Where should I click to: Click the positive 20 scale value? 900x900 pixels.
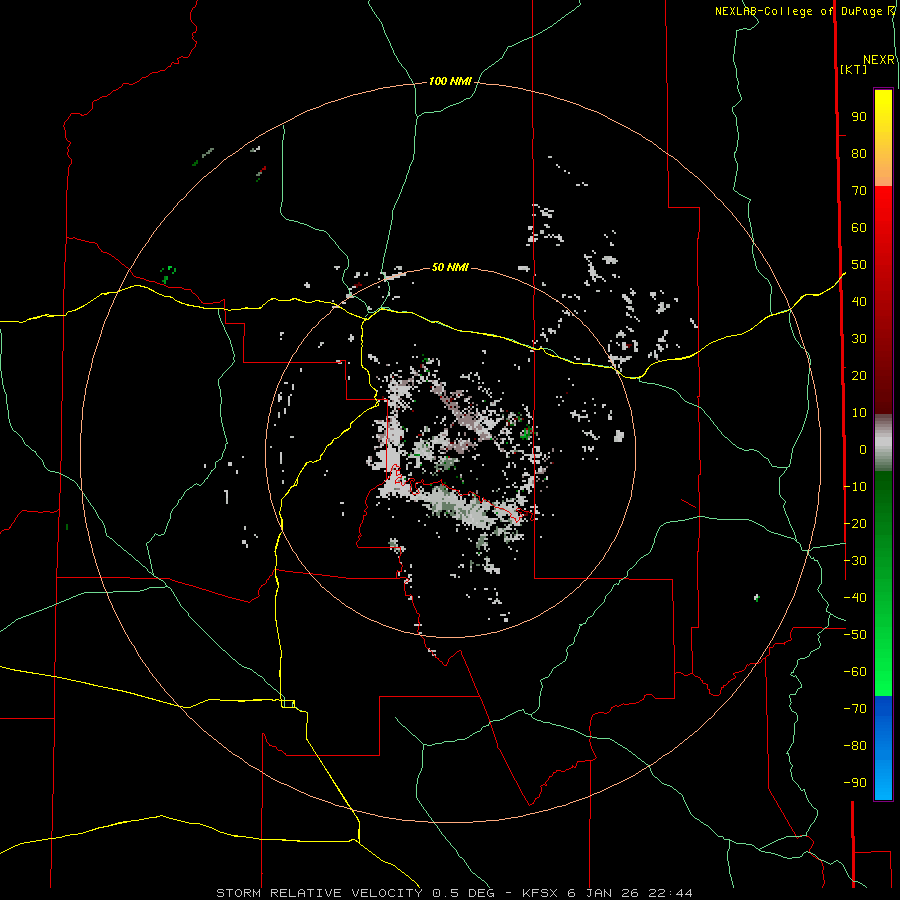click(x=859, y=376)
